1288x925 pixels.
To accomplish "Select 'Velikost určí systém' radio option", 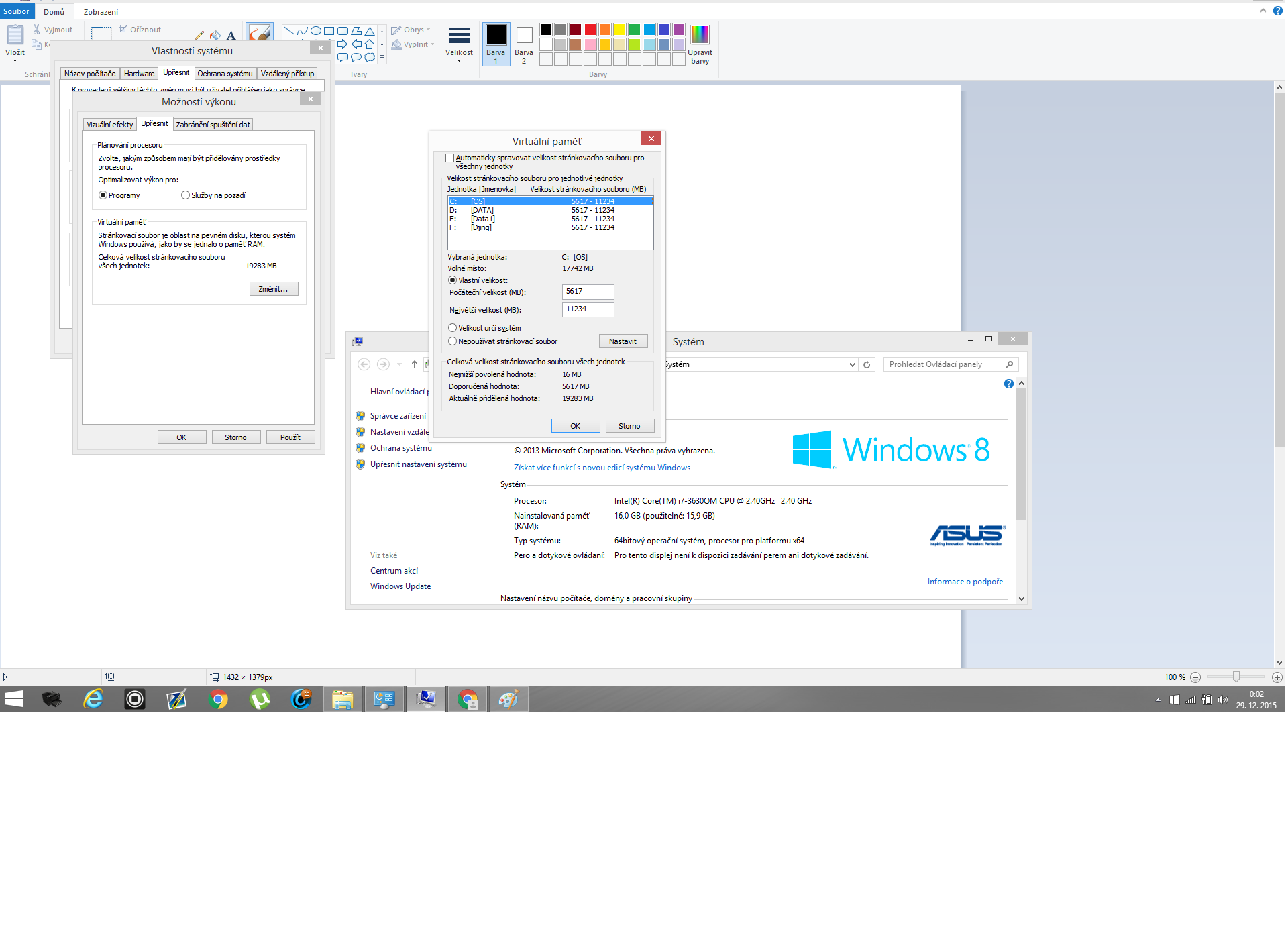I will pyautogui.click(x=453, y=328).
